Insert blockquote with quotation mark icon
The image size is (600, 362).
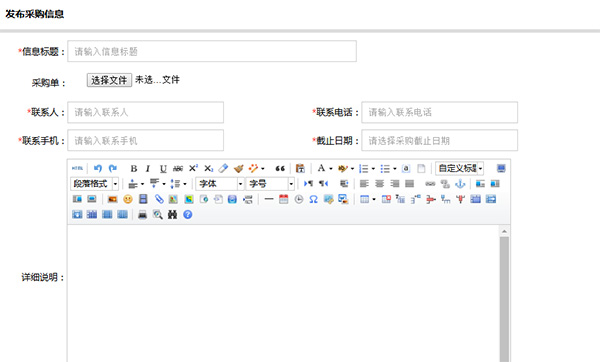point(280,168)
